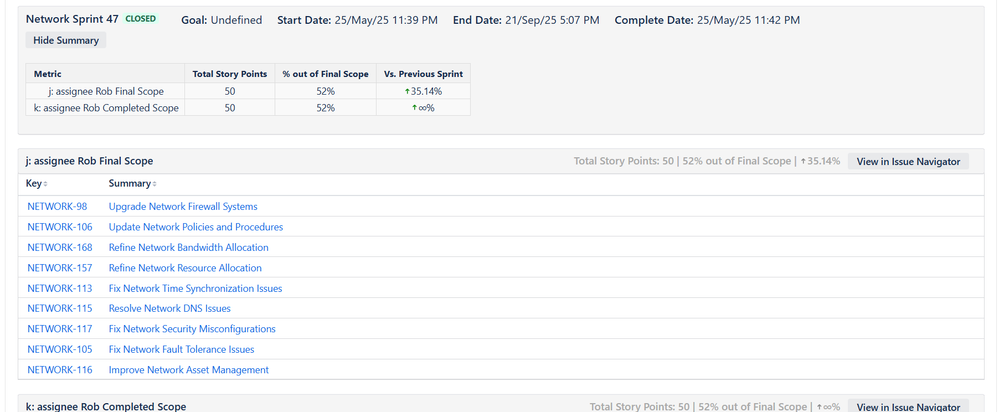Open Refine Network Resource Allocation link
999x412 pixels.
[x=185, y=267]
